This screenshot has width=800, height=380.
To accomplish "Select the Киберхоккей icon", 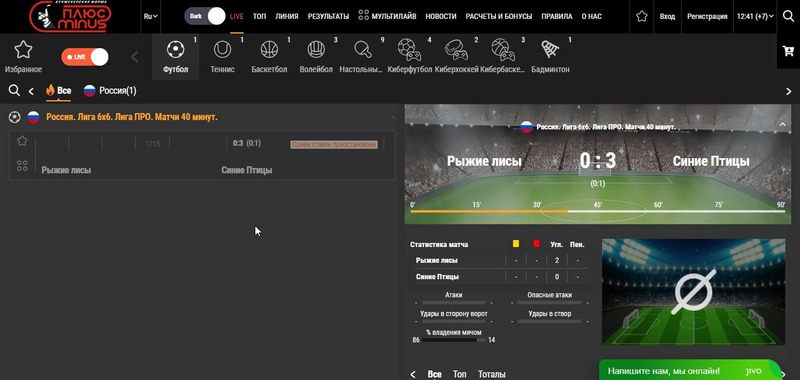I will (x=457, y=57).
